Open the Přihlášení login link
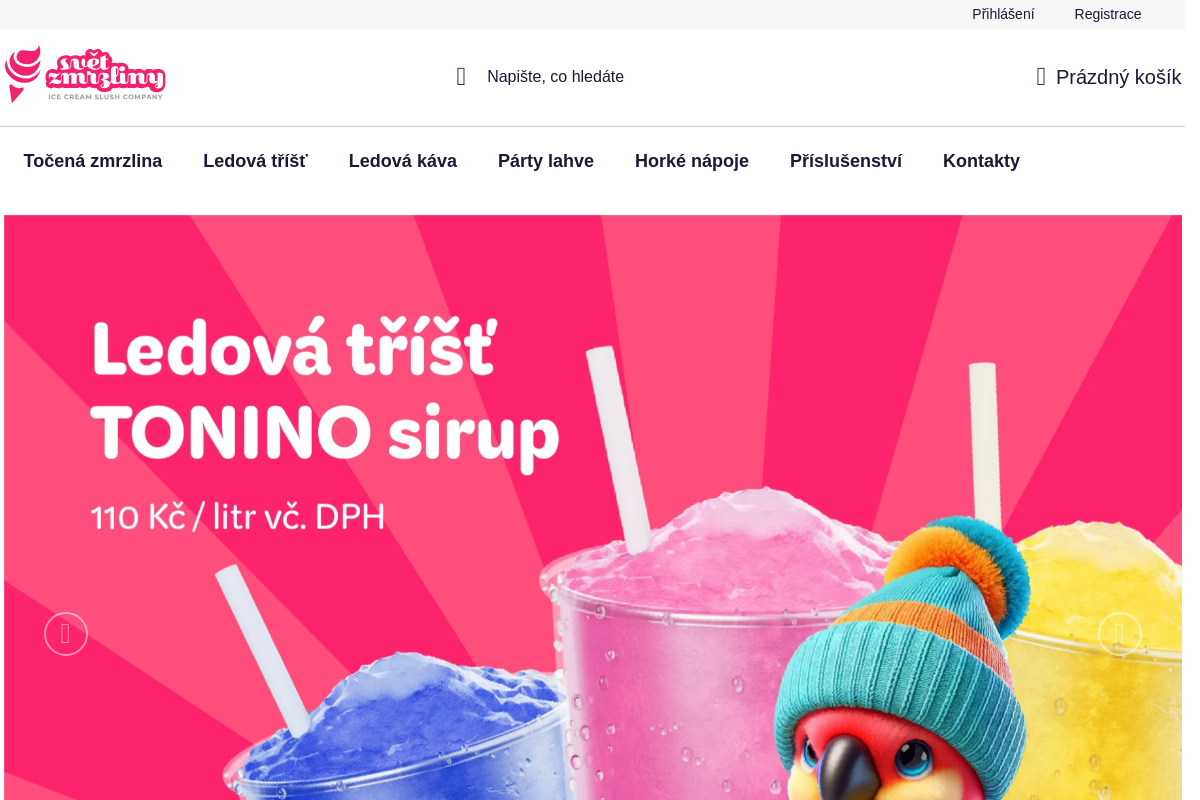This screenshot has height=800, width=1200. [x=1003, y=14]
